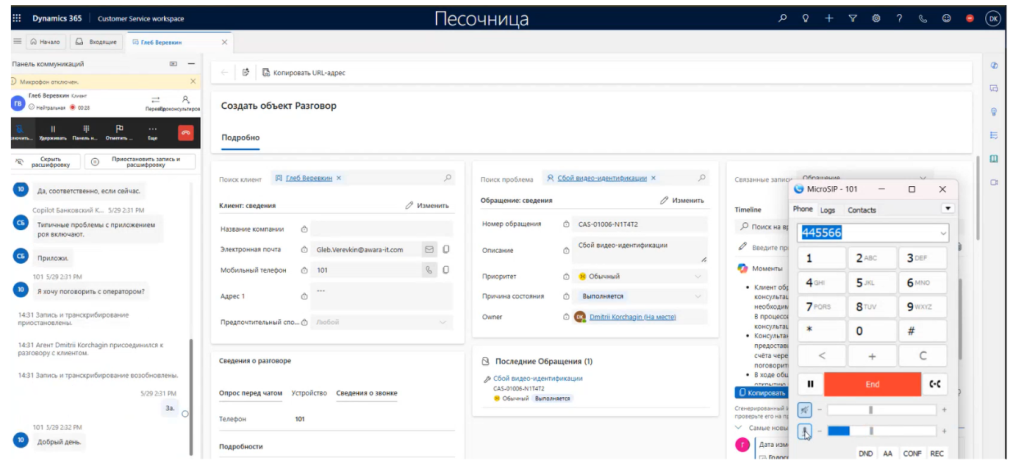Click the MicroSIP microphone volume slider
The image size is (1024, 469).
click(880, 431)
